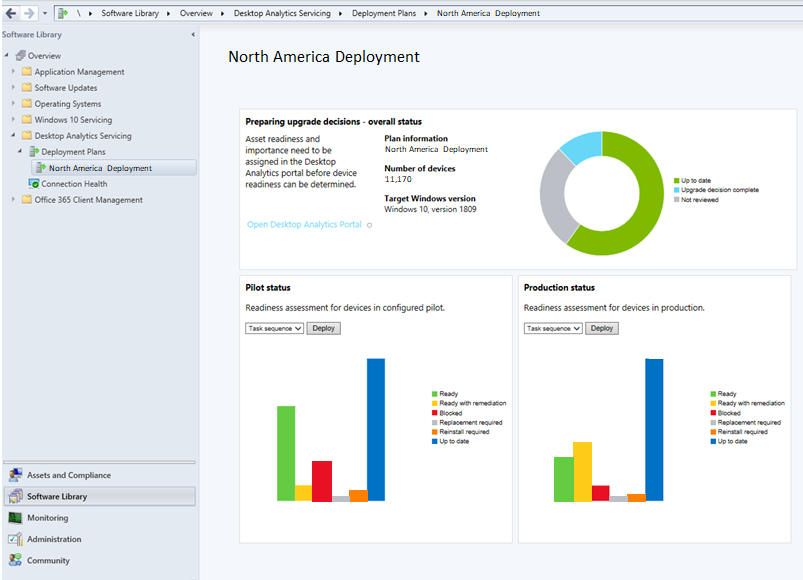Click Deploy in the Pilot status panel
Image resolution: width=803 pixels, height=580 pixels.
coord(323,328)
